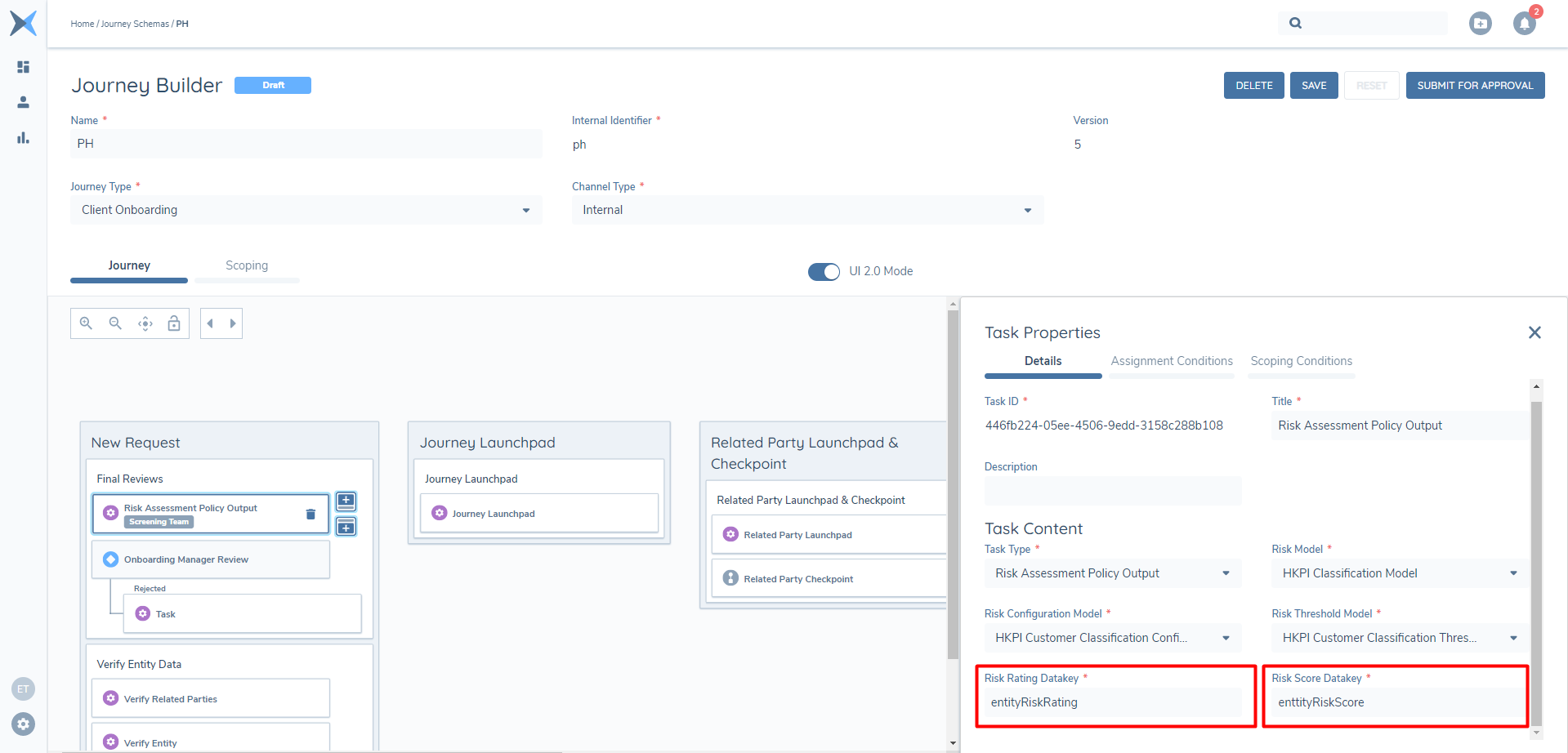This screenshot has width=1568, height=753.
Task: Delete the Risk Assessment Policy Output task via trash icon
Action: [x=310, y=514]
